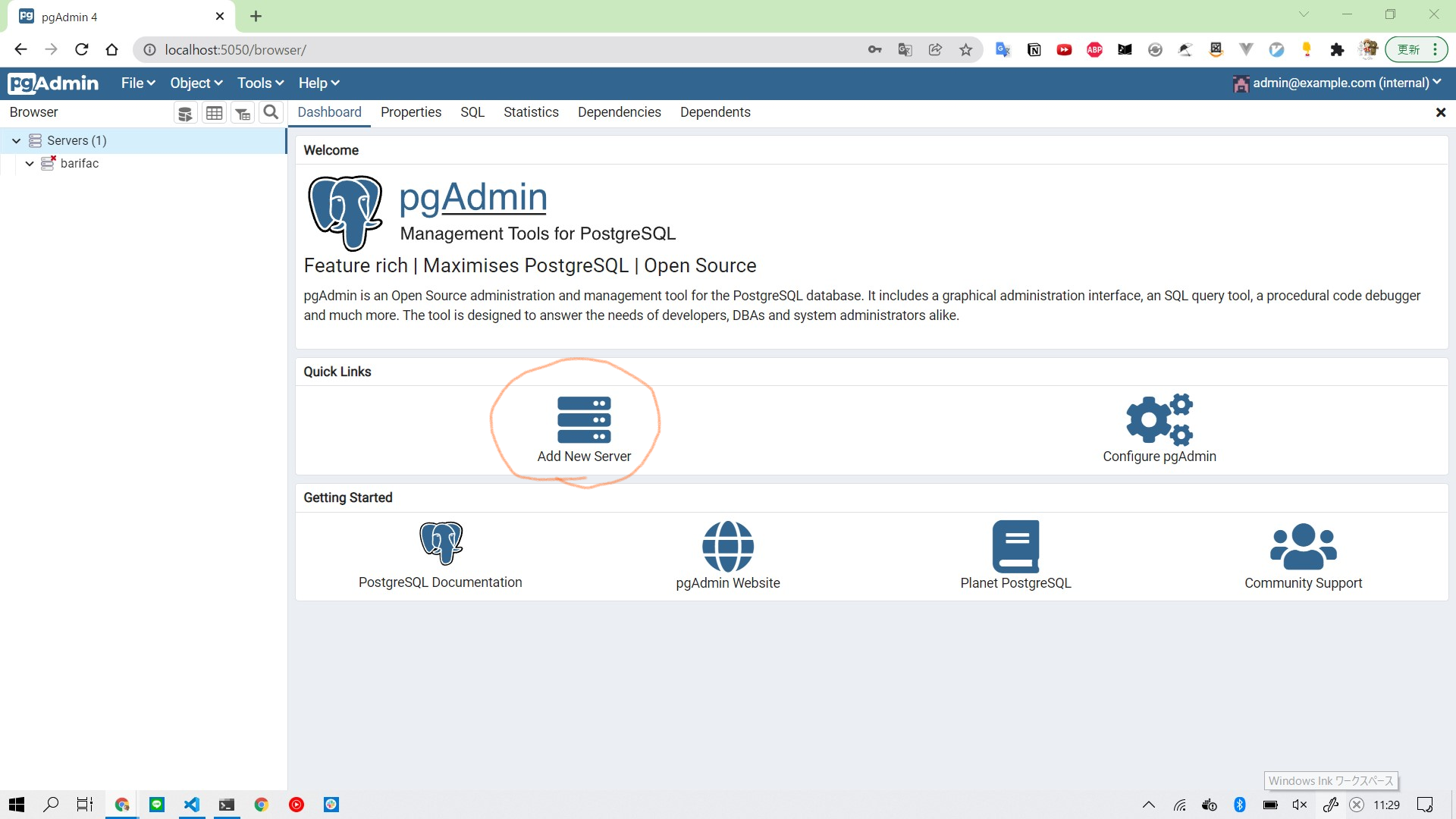Switch to the Properties tab
This screenshot has height=819, width=1456.
(411, 112)
